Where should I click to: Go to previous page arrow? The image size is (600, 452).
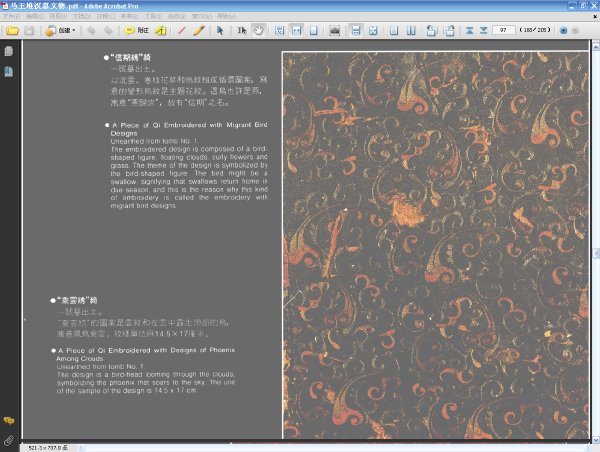click(470, 31)
